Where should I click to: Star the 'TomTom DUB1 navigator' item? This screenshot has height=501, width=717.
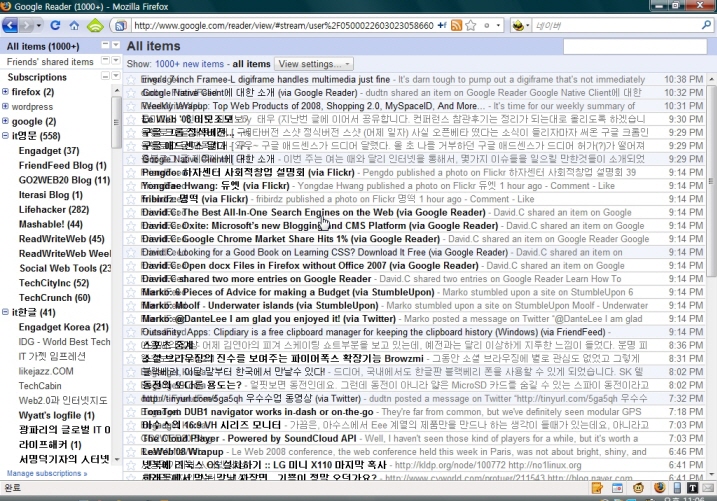[x=131, y=412]
